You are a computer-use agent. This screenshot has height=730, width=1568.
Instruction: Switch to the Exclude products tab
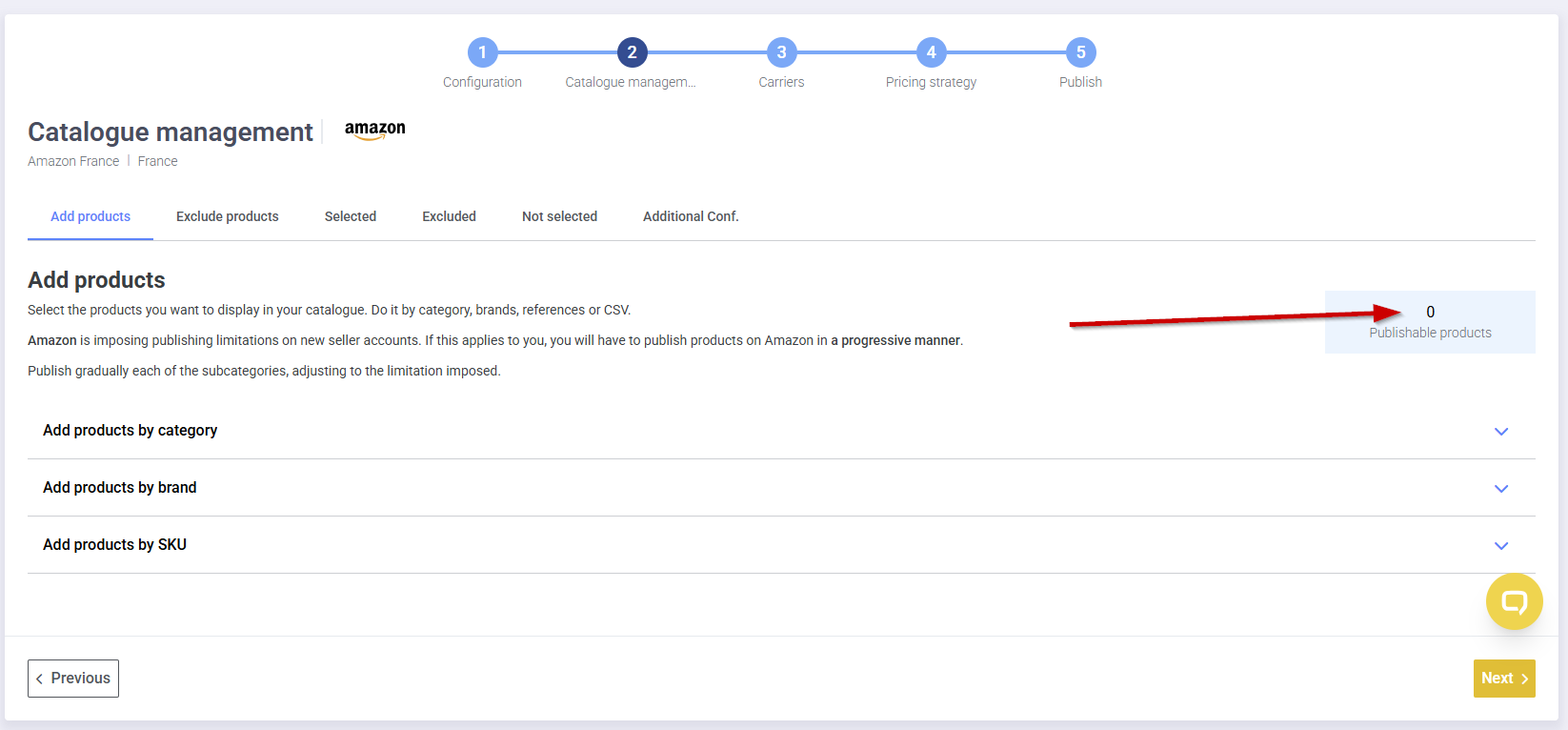pos(227,216)
